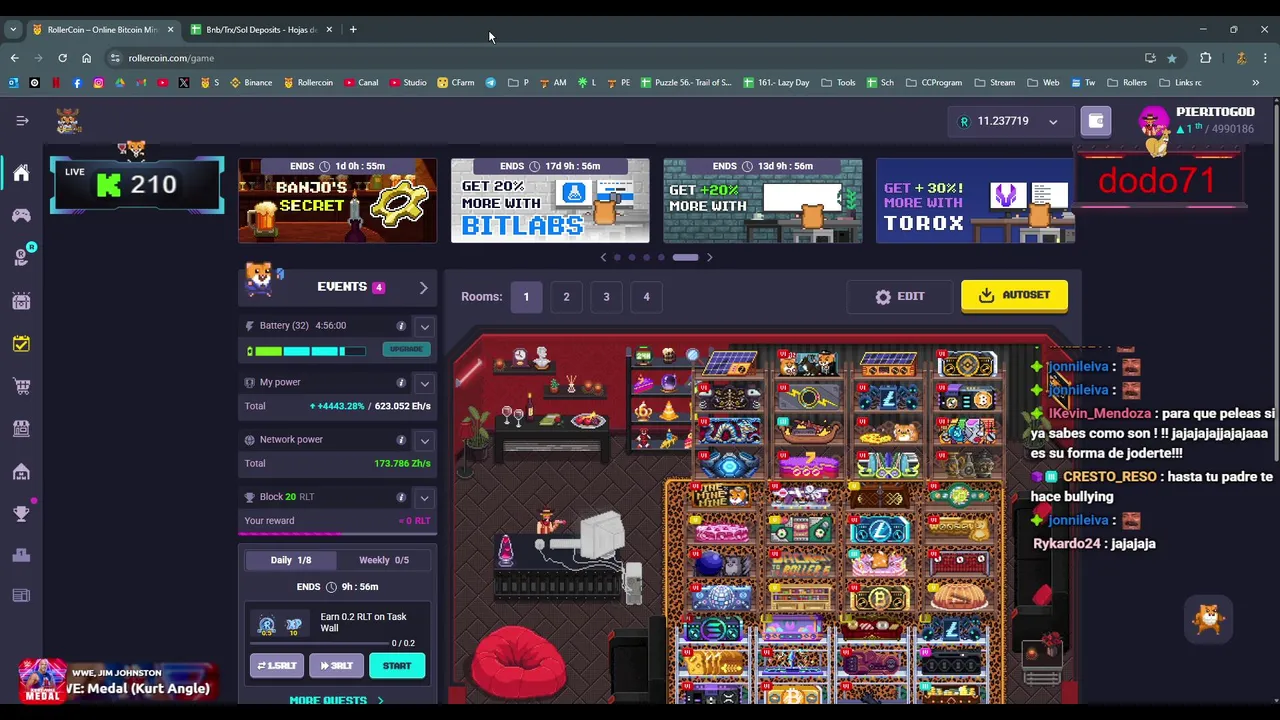
Task: Open the yellow checklist calendar icon in sidebar
Action: point(21,344)
